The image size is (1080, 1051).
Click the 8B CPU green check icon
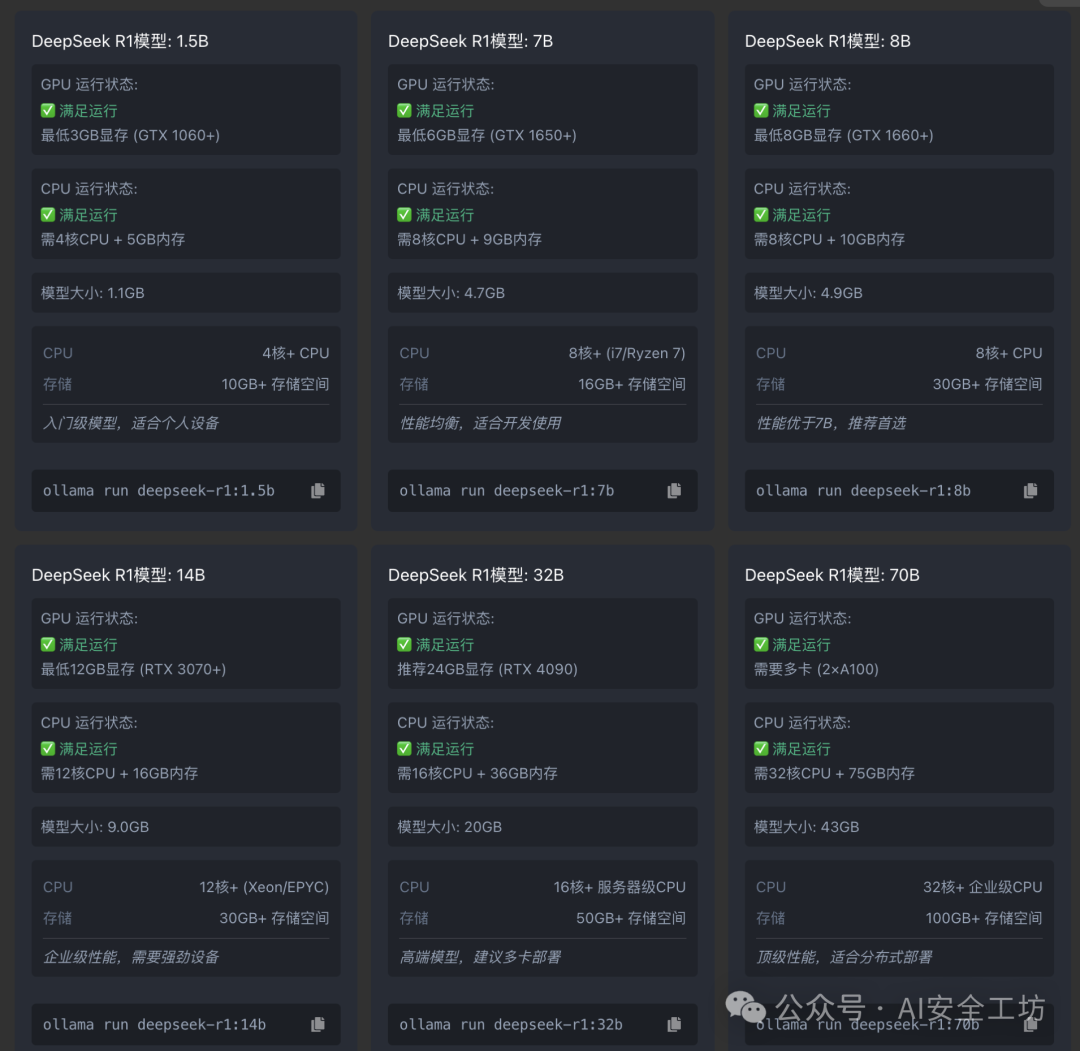click(x=761, y=214)
